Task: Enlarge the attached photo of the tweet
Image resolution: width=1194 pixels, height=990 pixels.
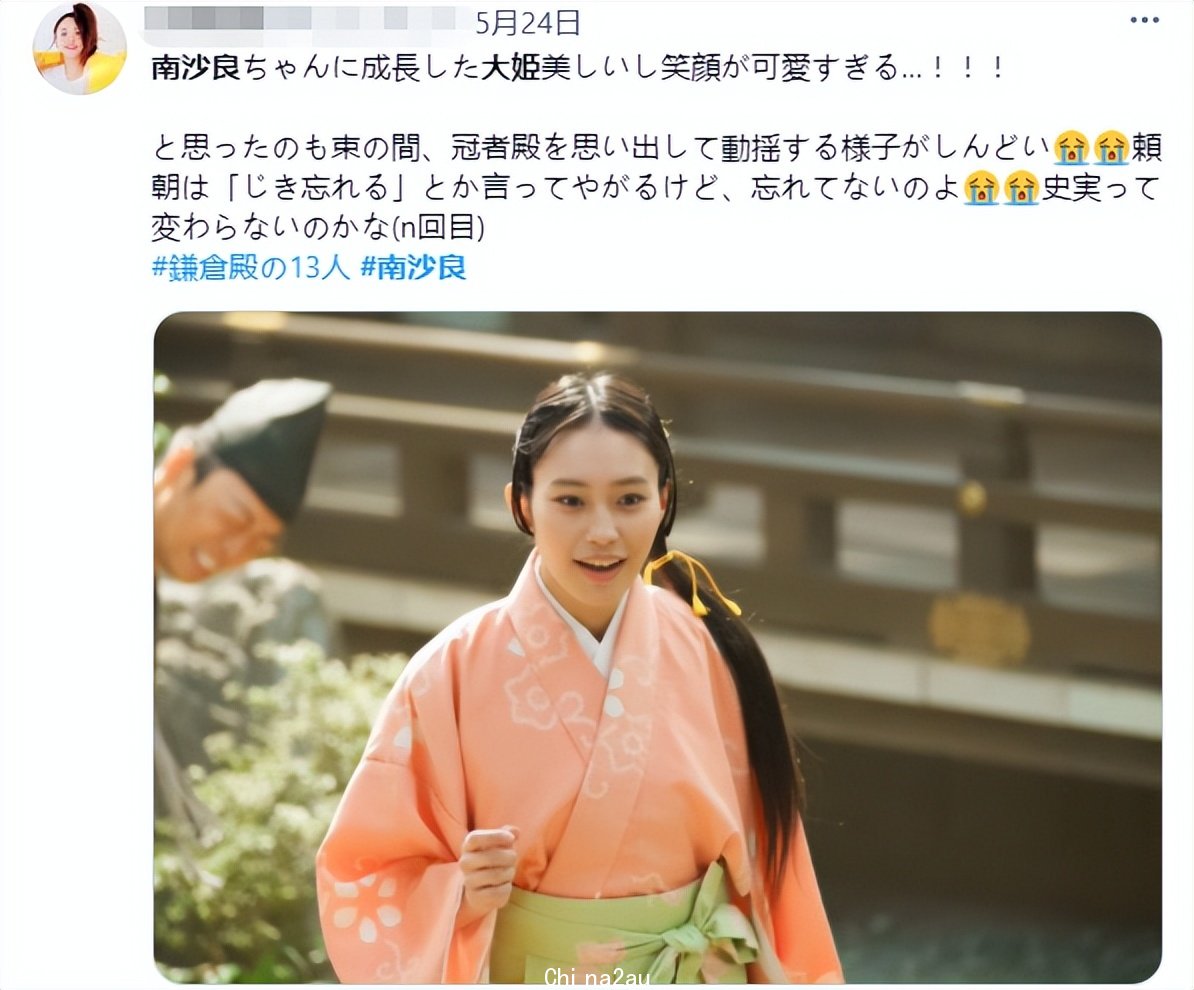Action: coord(657,647)
